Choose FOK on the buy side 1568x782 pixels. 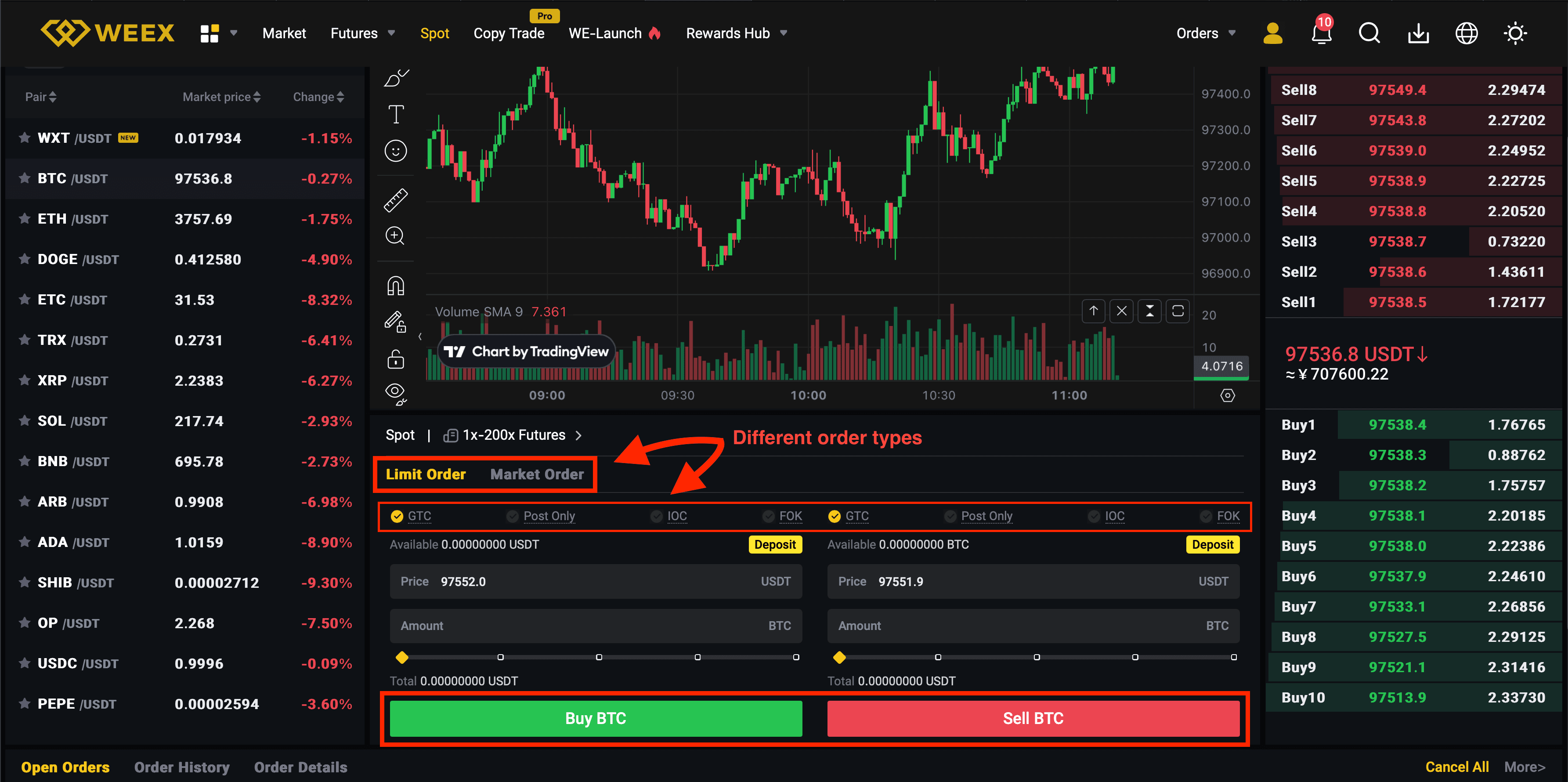pos(783,516)
